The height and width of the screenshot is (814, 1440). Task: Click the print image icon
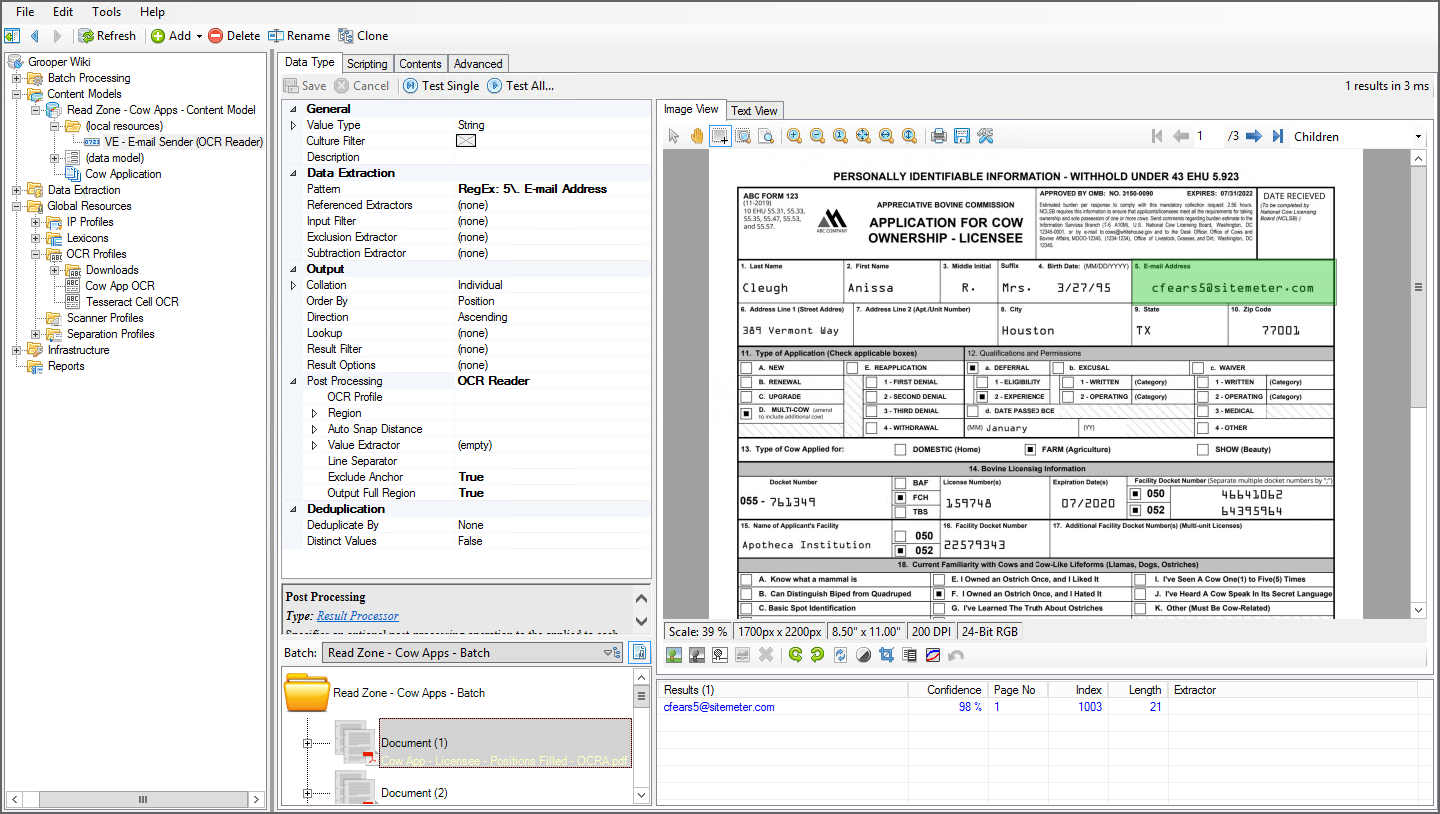tap(938, 136)
